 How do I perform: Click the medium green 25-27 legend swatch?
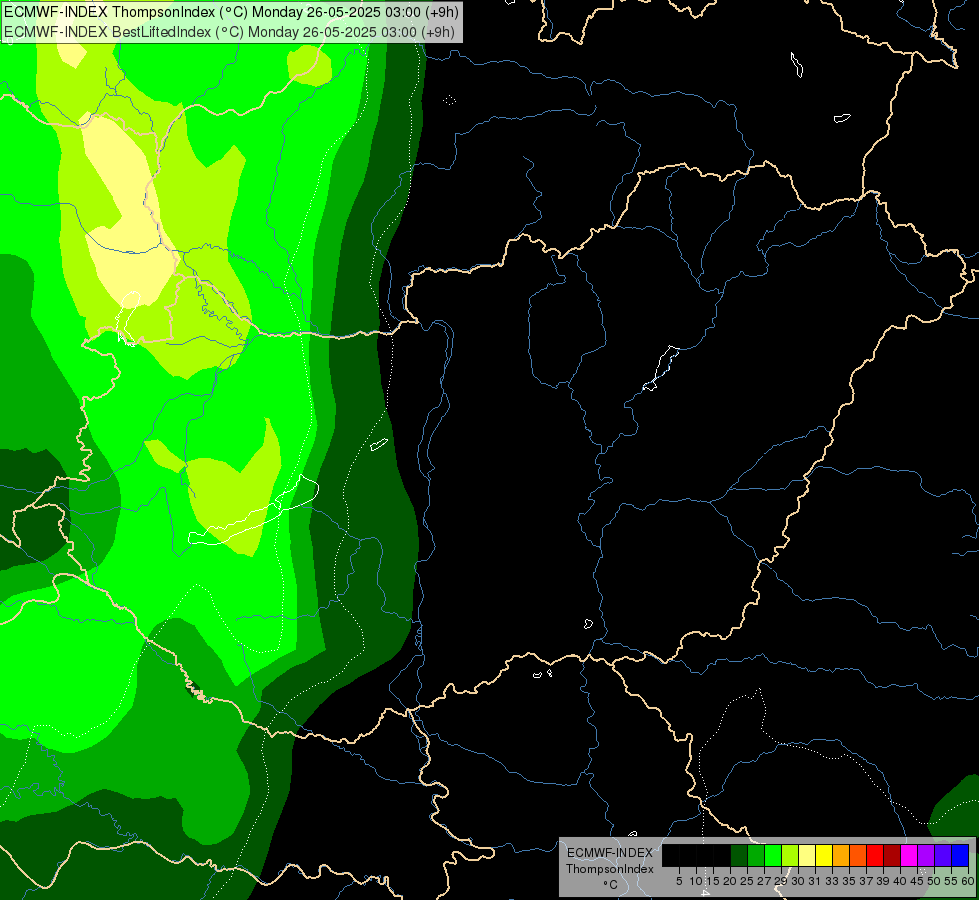coord(756,855)
